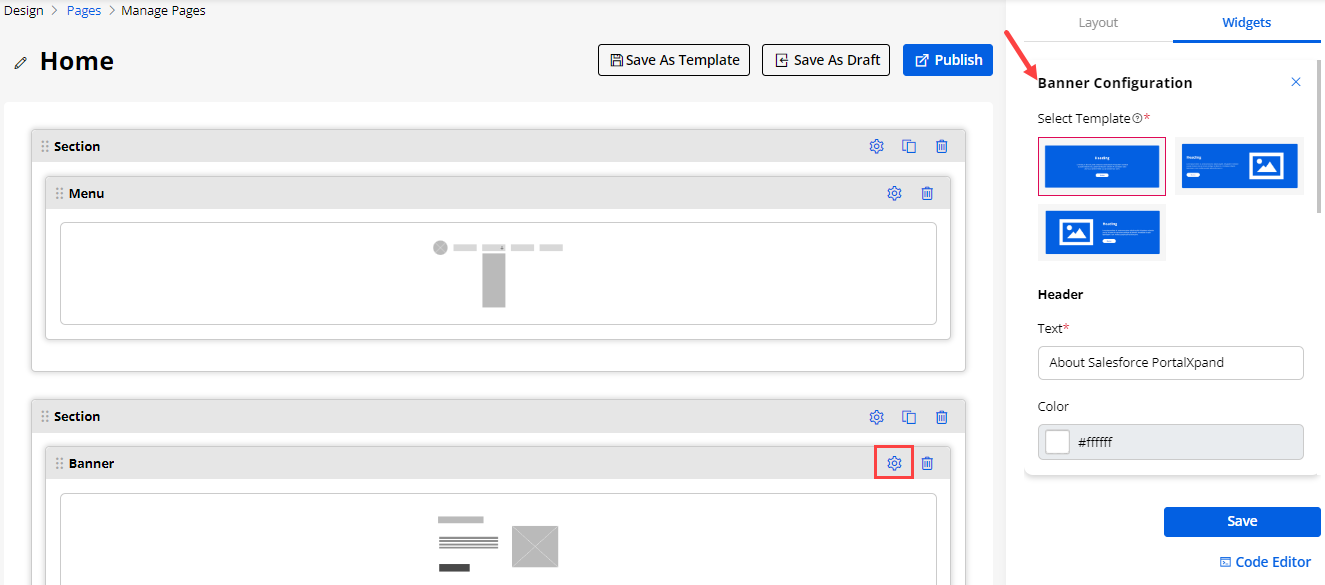Open settings for the first Section
This screenshot has height=585, width=1325.
[876, 146]
